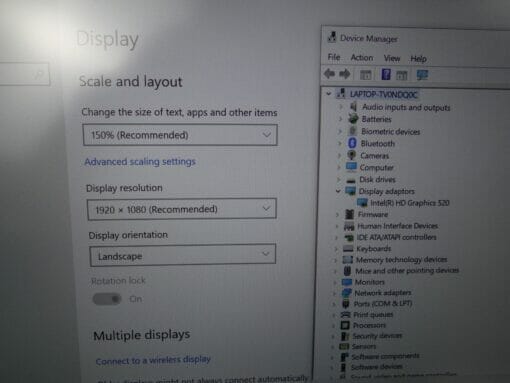This screenshot has height=383, width=510.
Task: Collapse the LAPTOP-TV0NDQ0C root node
Action: [x=329, y=94]
